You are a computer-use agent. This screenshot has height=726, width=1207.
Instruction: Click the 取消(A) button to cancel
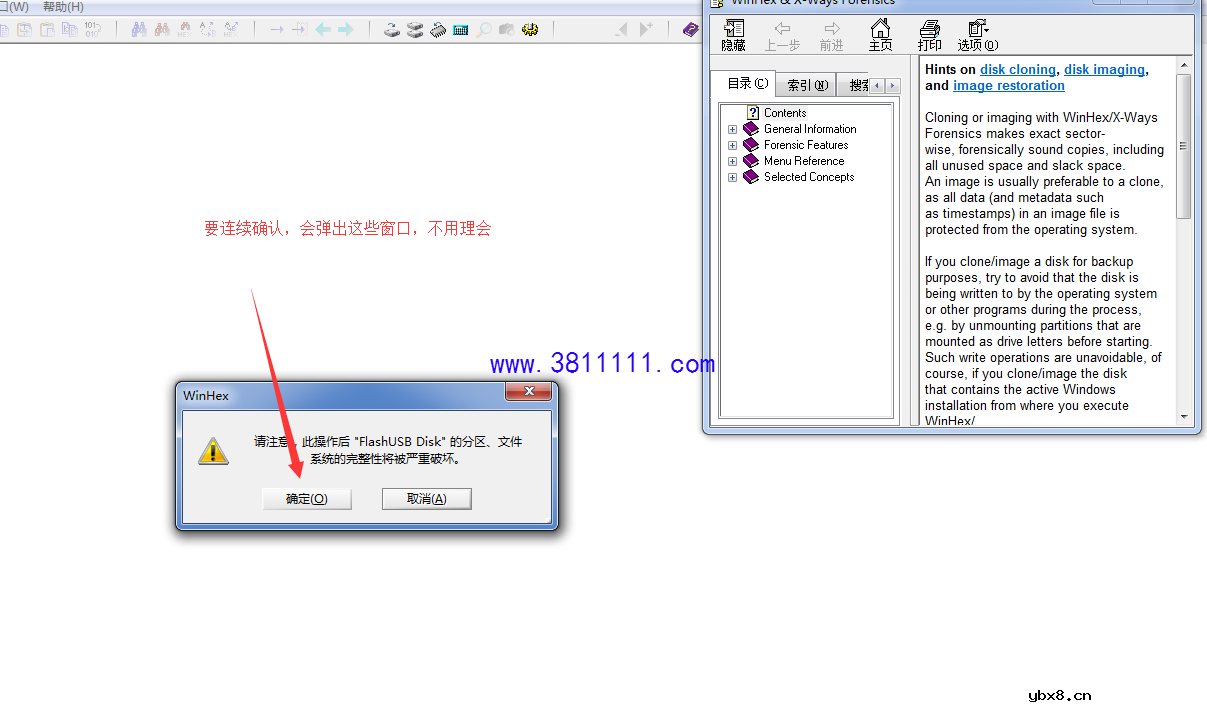click(426, 498)
